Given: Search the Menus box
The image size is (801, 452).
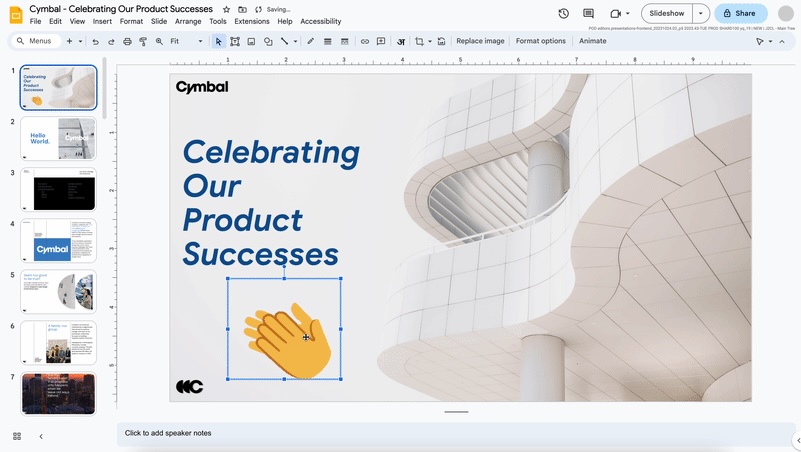Looking at the screenshot, I should pos(35,41).
